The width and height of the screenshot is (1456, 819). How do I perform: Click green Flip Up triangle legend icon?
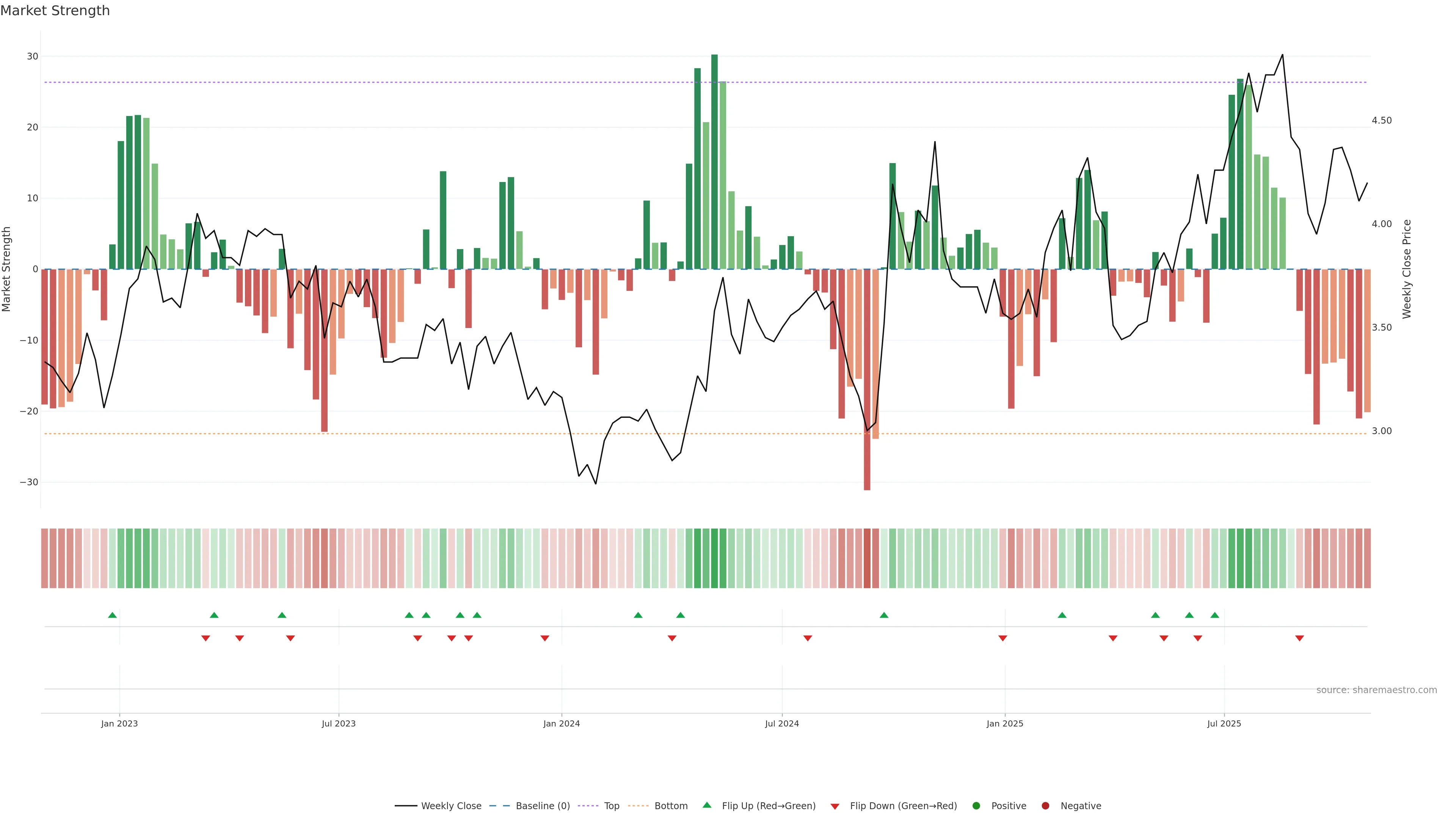pos(706,805)
